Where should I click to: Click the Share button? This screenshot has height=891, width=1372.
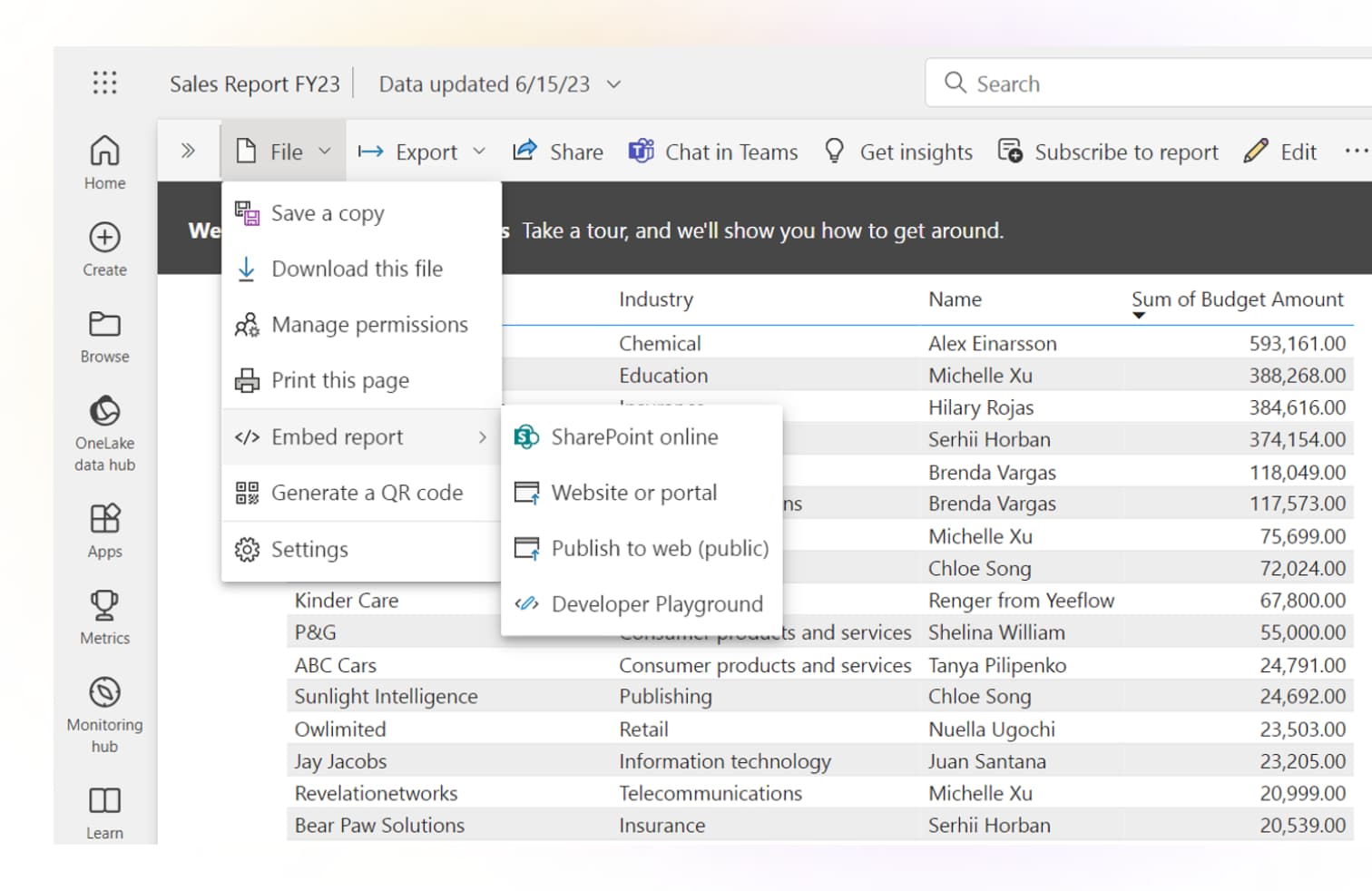pos(558,152)
